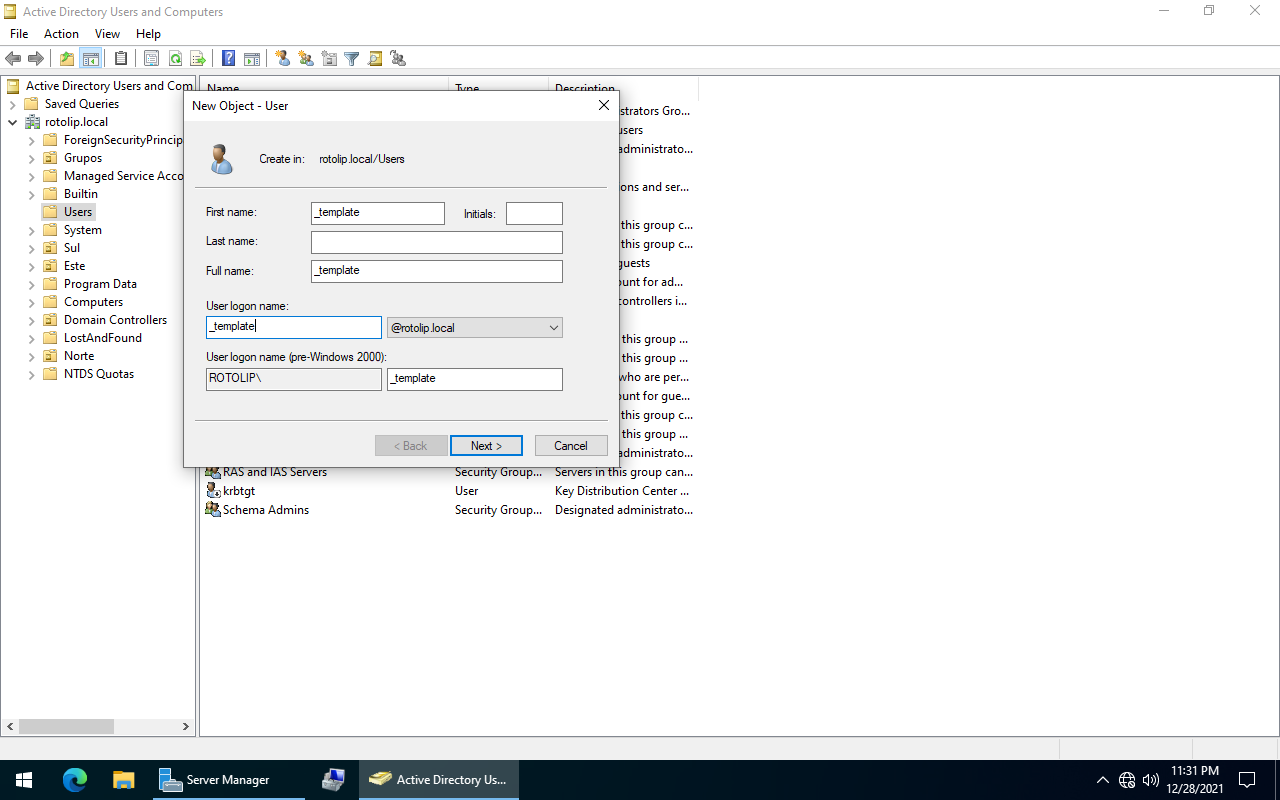Open the Action menu
Image resolution: width=1280 pixels, height=800 pixels.
tap(61, 34)
